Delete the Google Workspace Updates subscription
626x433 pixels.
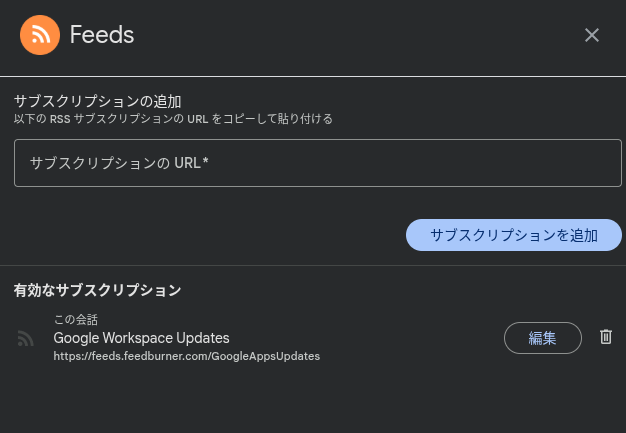(x=605, y=337)
